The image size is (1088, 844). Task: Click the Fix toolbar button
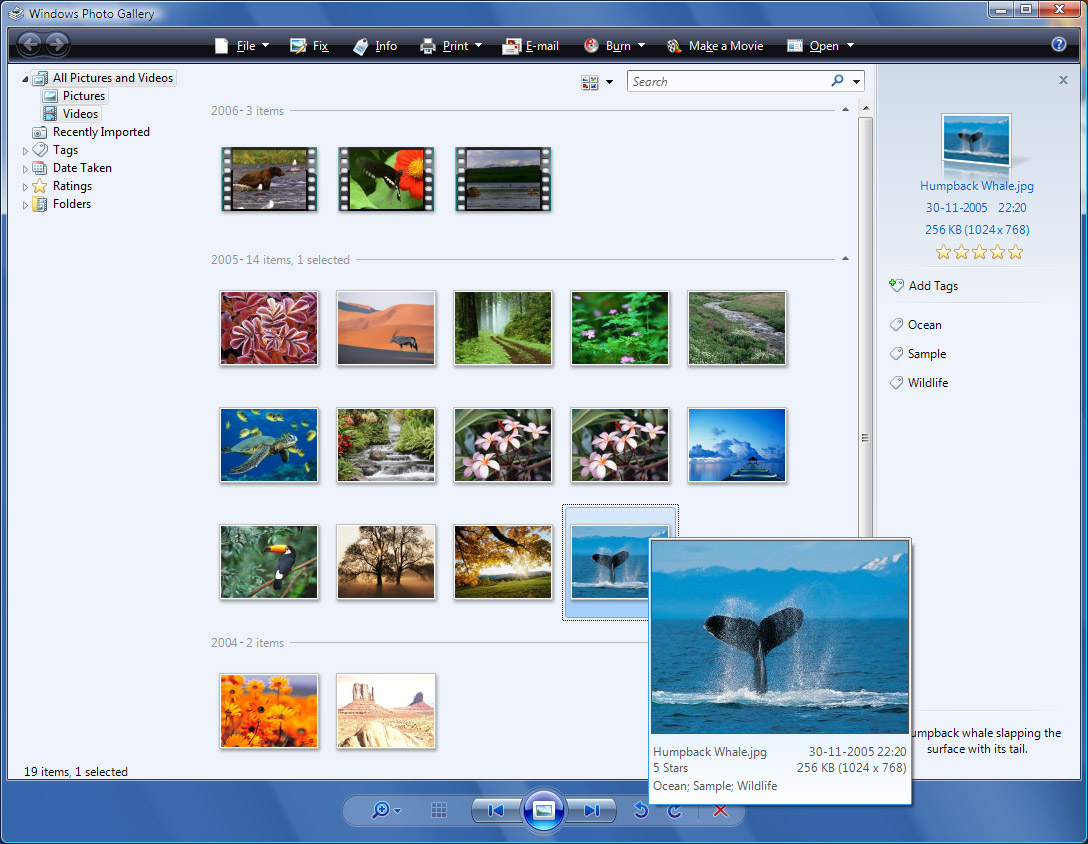pos(309,46)
